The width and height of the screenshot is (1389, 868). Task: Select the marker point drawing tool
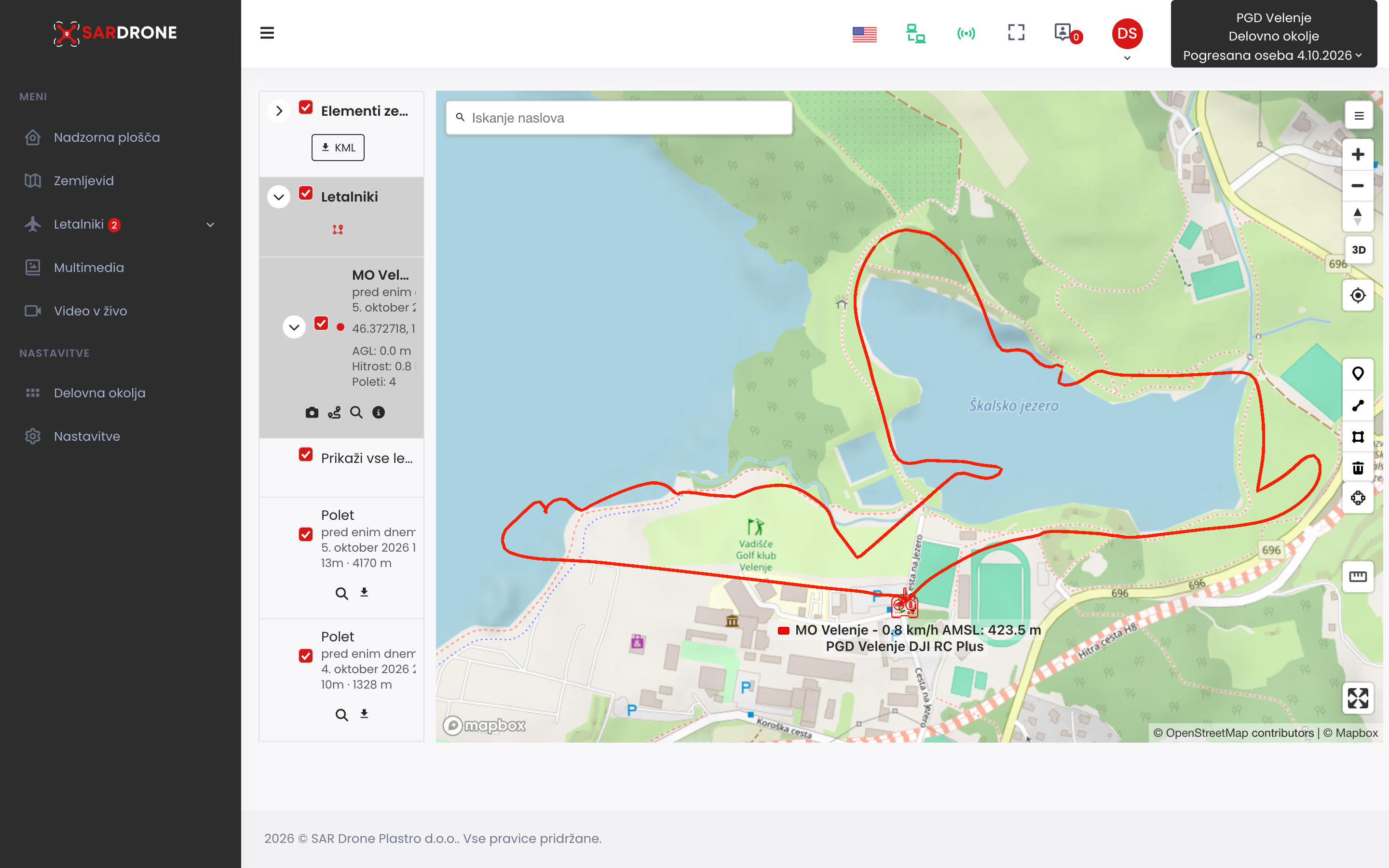point(1358,374)
